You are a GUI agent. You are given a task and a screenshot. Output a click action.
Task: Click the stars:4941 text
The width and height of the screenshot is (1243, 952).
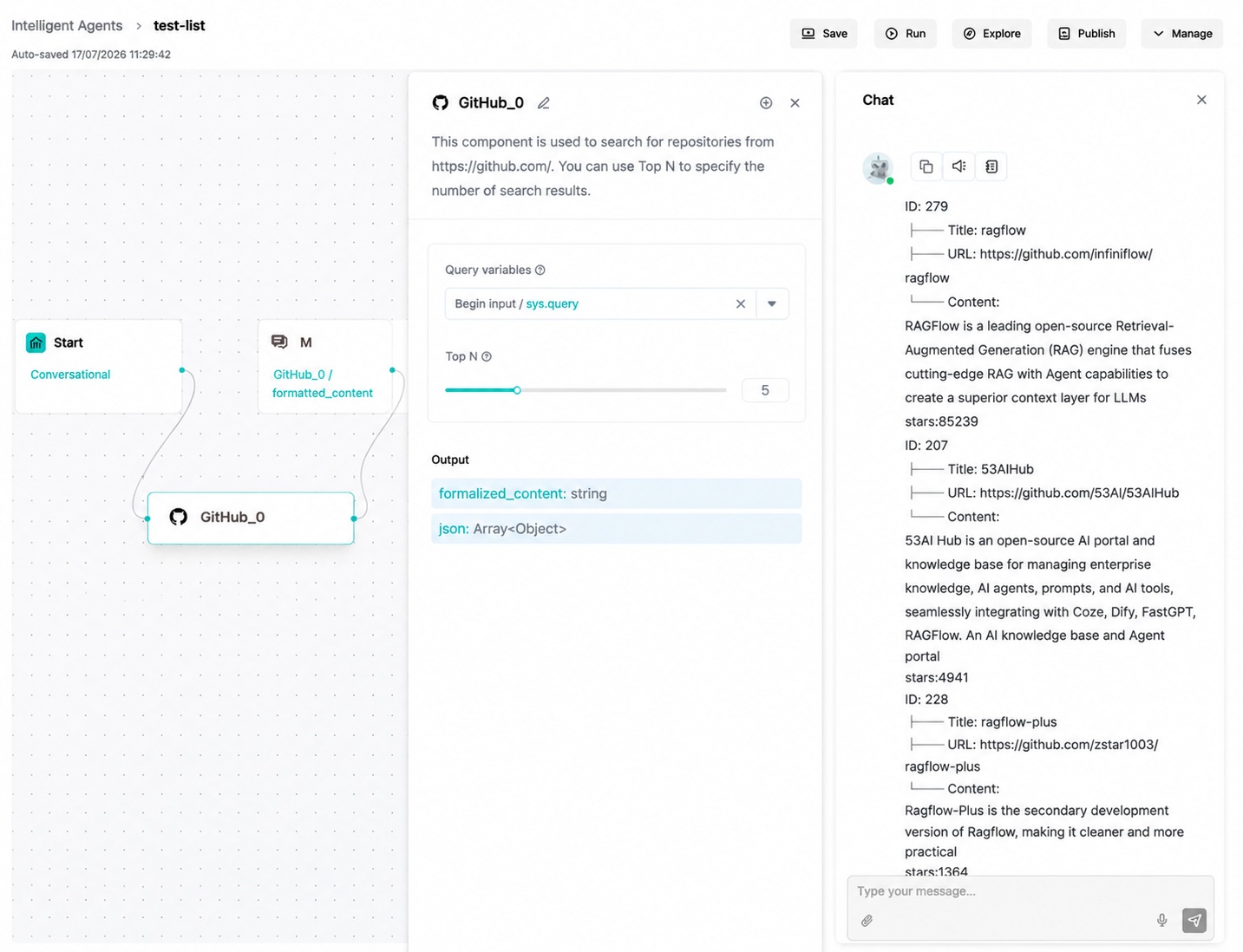937,678
